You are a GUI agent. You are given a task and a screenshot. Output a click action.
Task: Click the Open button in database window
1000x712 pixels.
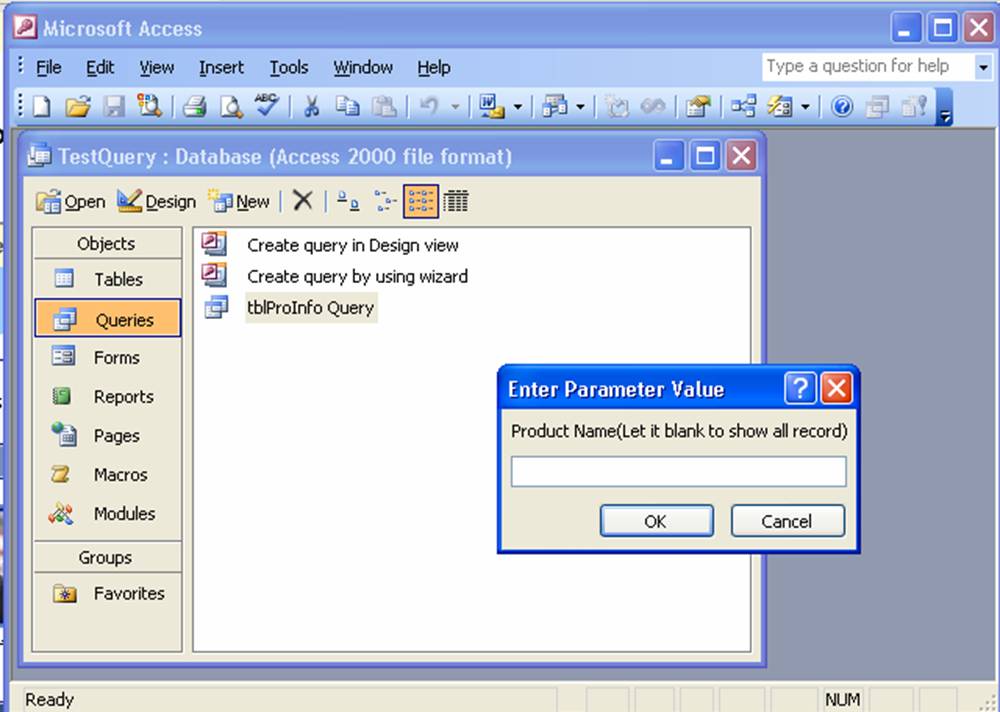coord(71,202)
